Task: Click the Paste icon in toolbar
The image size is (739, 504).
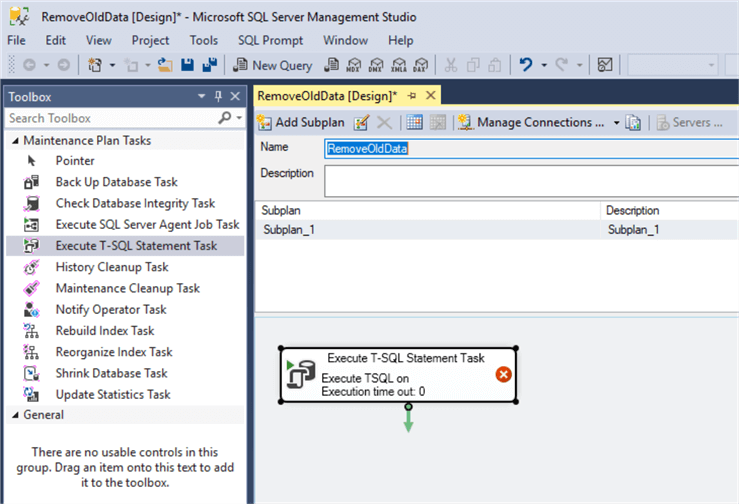Action: point(494,65)
